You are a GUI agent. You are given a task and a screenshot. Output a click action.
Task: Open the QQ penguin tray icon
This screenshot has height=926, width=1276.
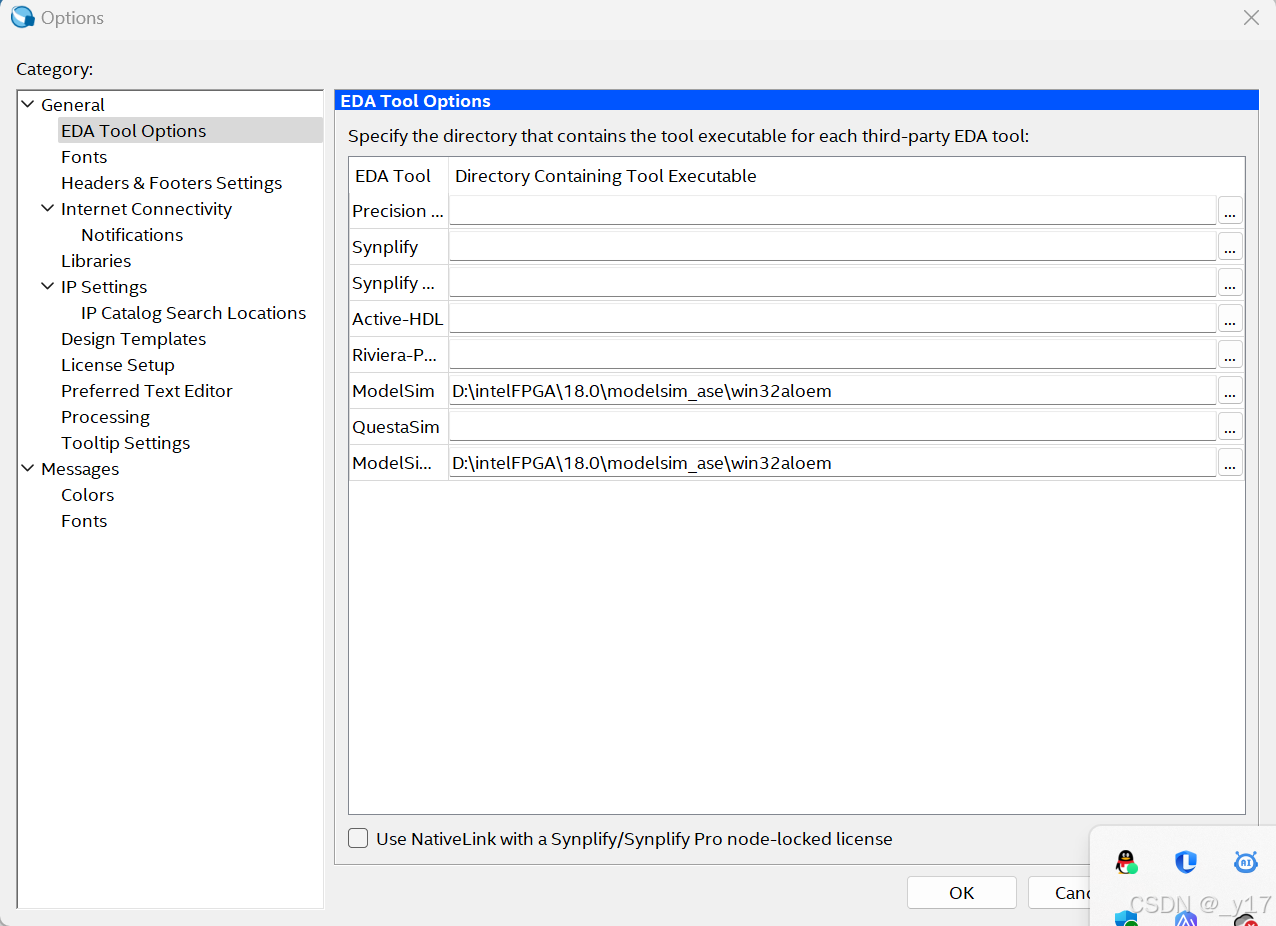[1126, 861]
